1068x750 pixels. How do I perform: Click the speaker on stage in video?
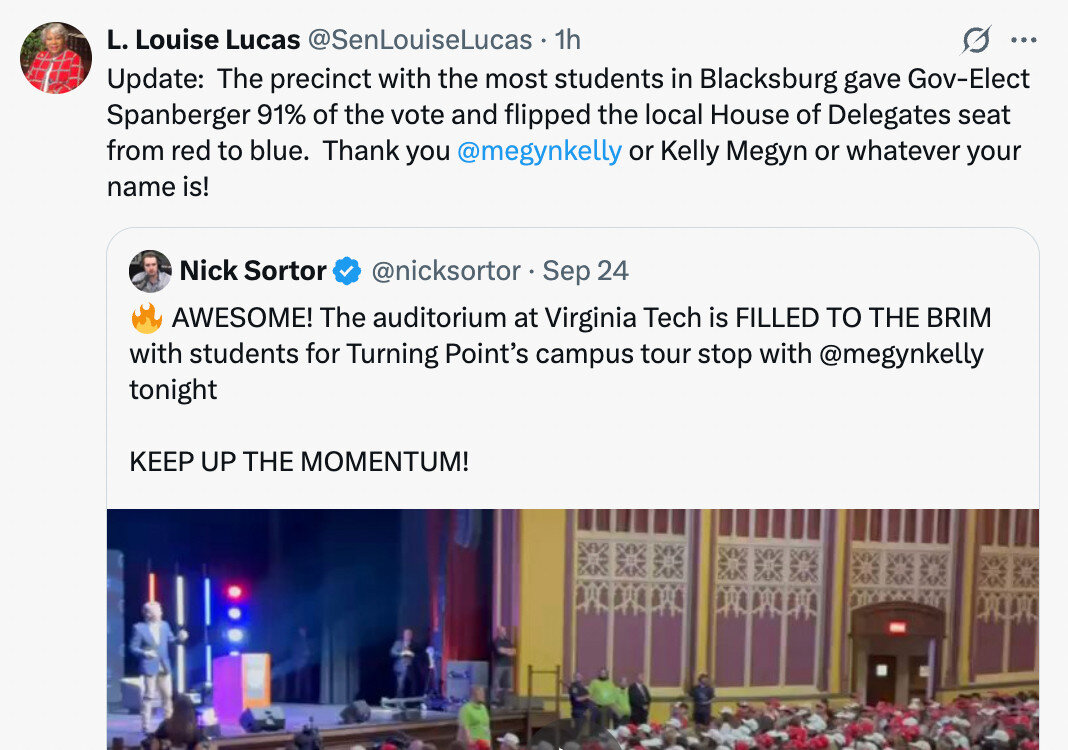[x=153, y=652]
